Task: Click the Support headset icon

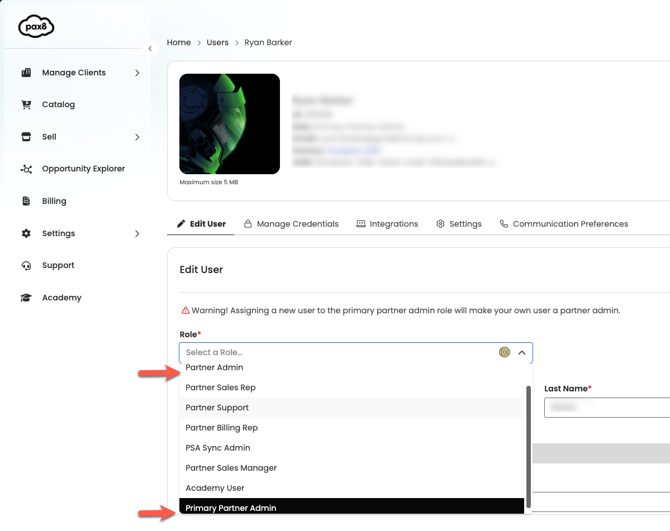Action: click(x=26, y=266)
